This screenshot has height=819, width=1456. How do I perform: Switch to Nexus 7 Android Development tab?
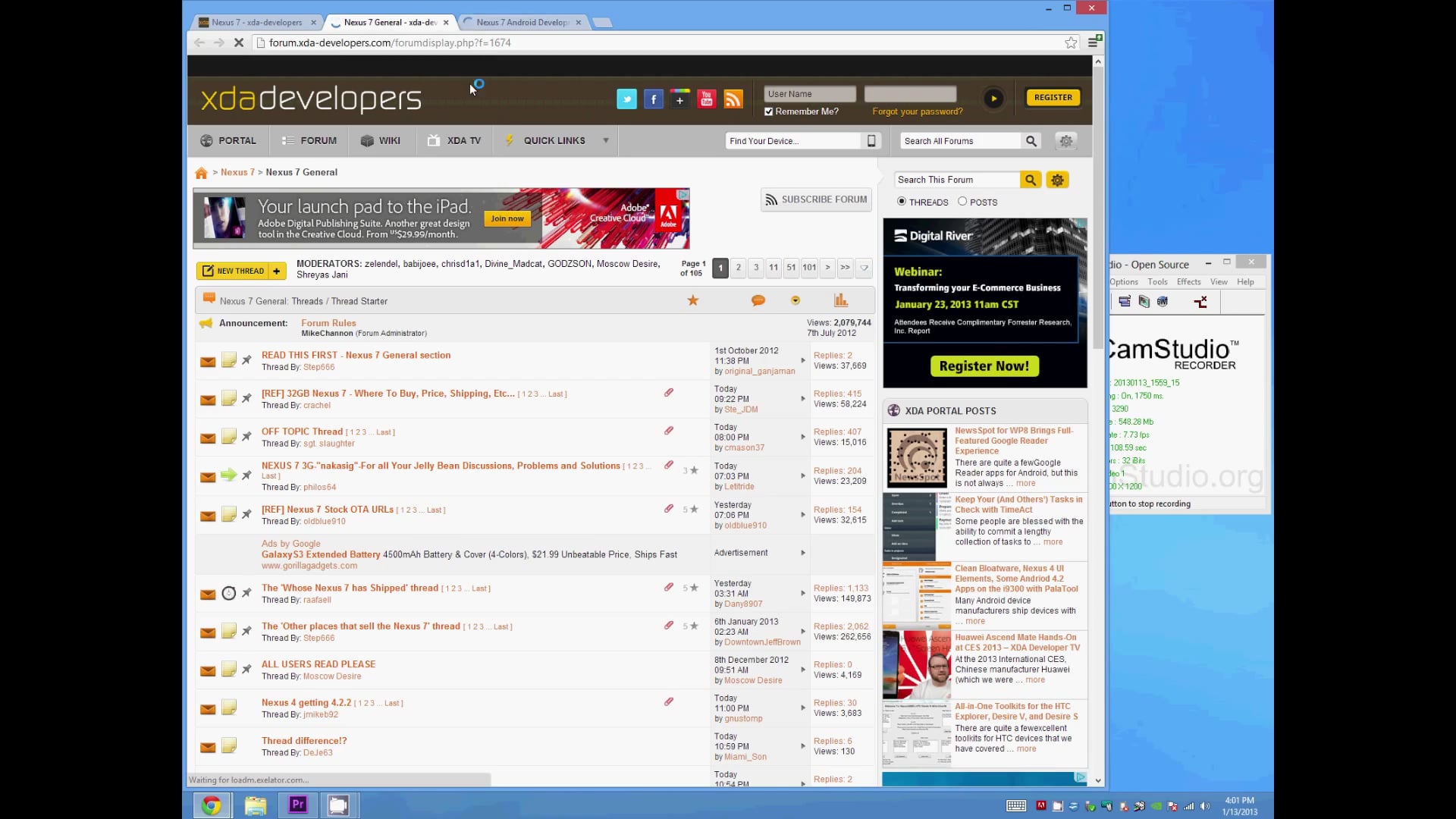pyautogui.click(x=522, y=22)
